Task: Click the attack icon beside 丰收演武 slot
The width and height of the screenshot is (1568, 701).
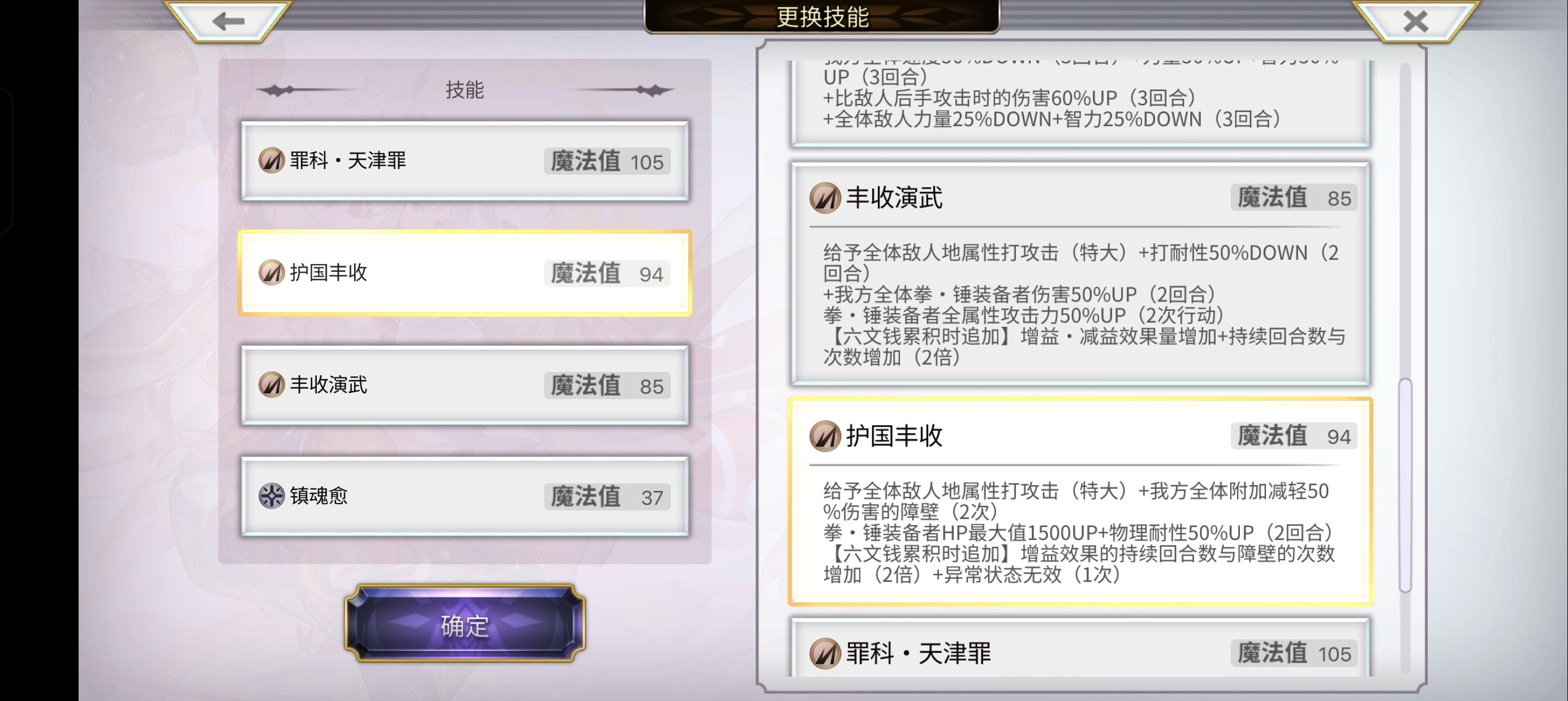Action: [x=272, y=384]
